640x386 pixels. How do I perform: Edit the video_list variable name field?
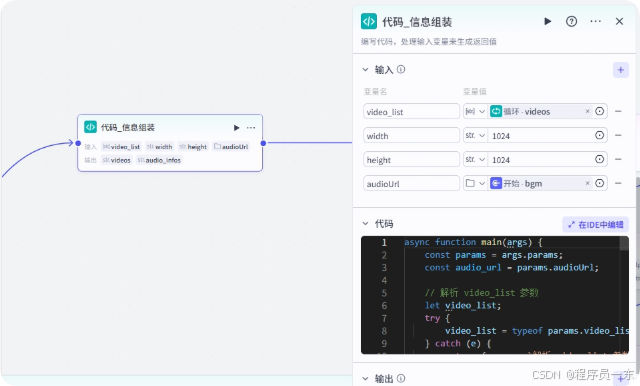coord(411,111)
